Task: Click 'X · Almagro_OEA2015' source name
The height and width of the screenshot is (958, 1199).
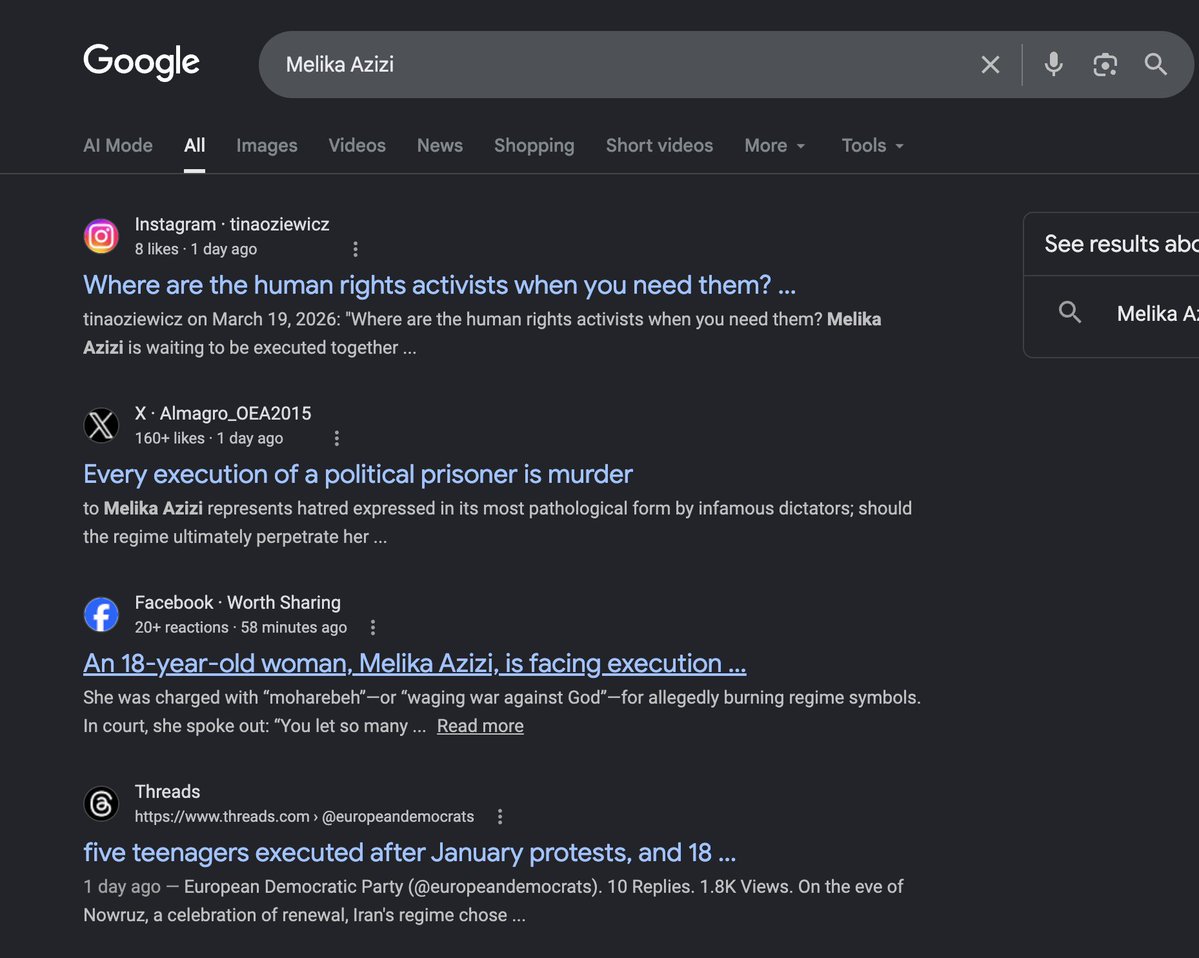Action: [x=223, y=414]
